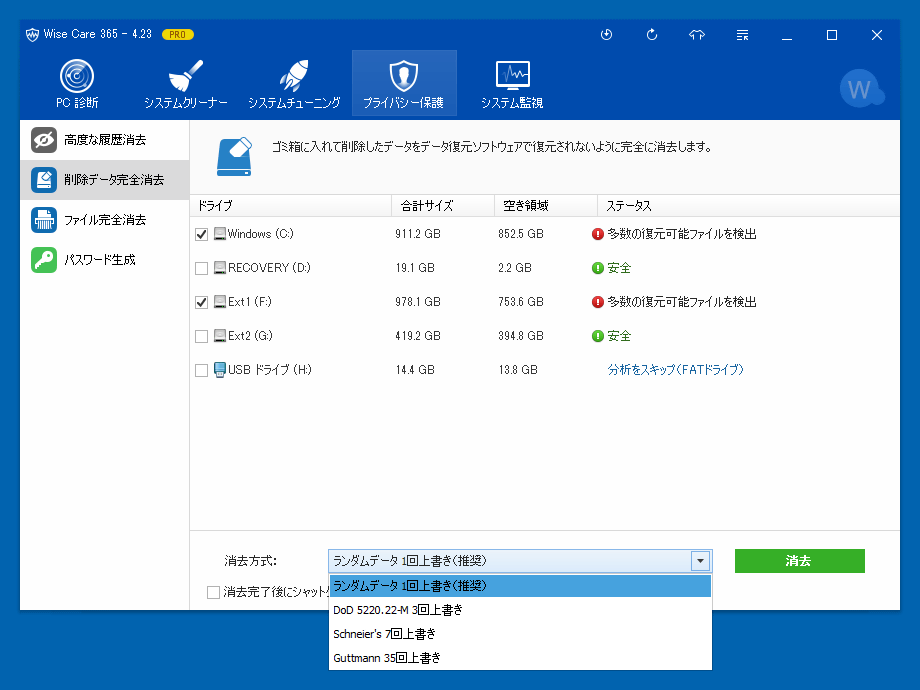Click the restore/refresh arrow icon in title bar
The image size is (920, 690).
pyautogui.click(x=652, y=35)
